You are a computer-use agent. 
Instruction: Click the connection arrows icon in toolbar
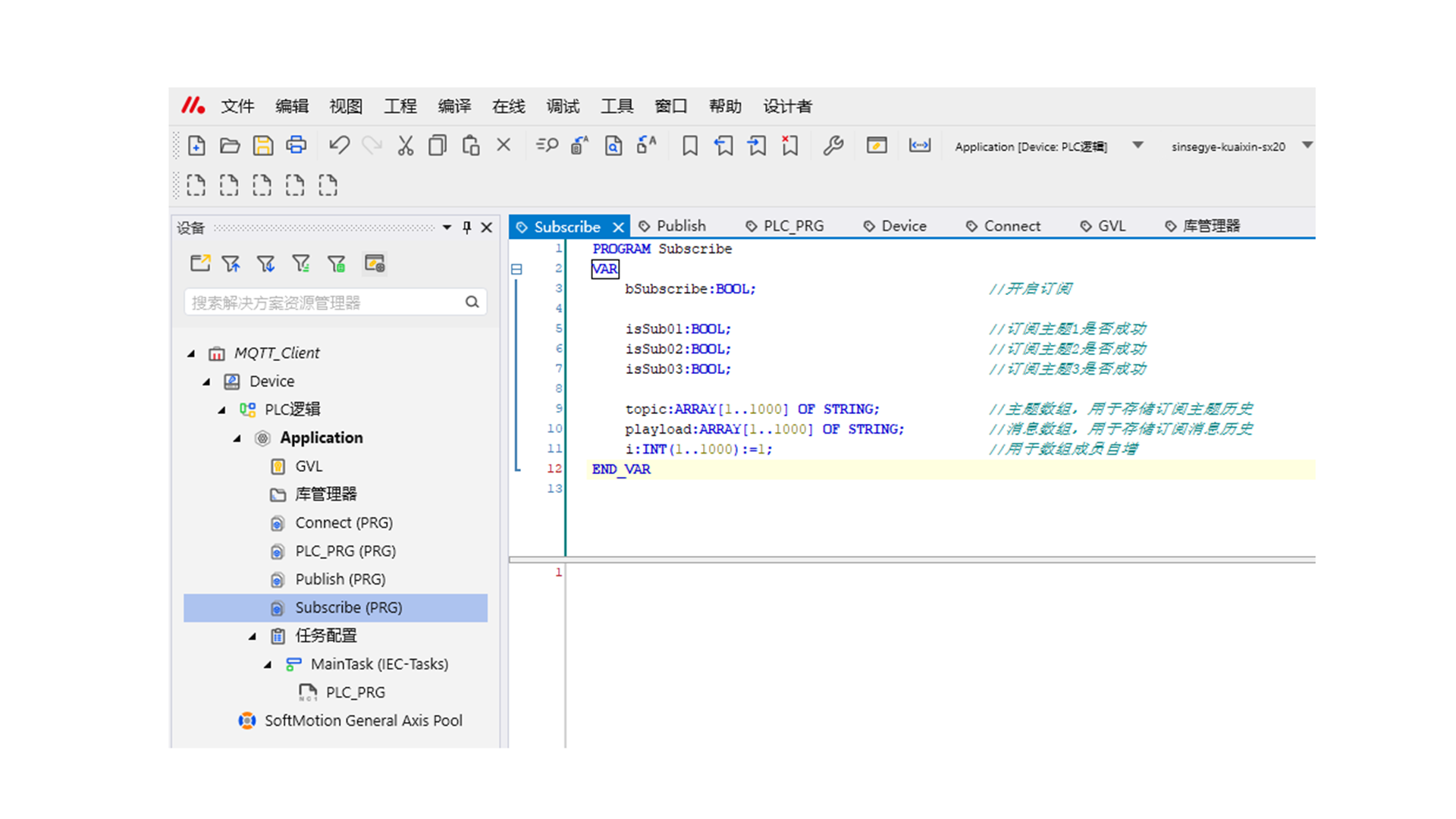tap(920, 146)
